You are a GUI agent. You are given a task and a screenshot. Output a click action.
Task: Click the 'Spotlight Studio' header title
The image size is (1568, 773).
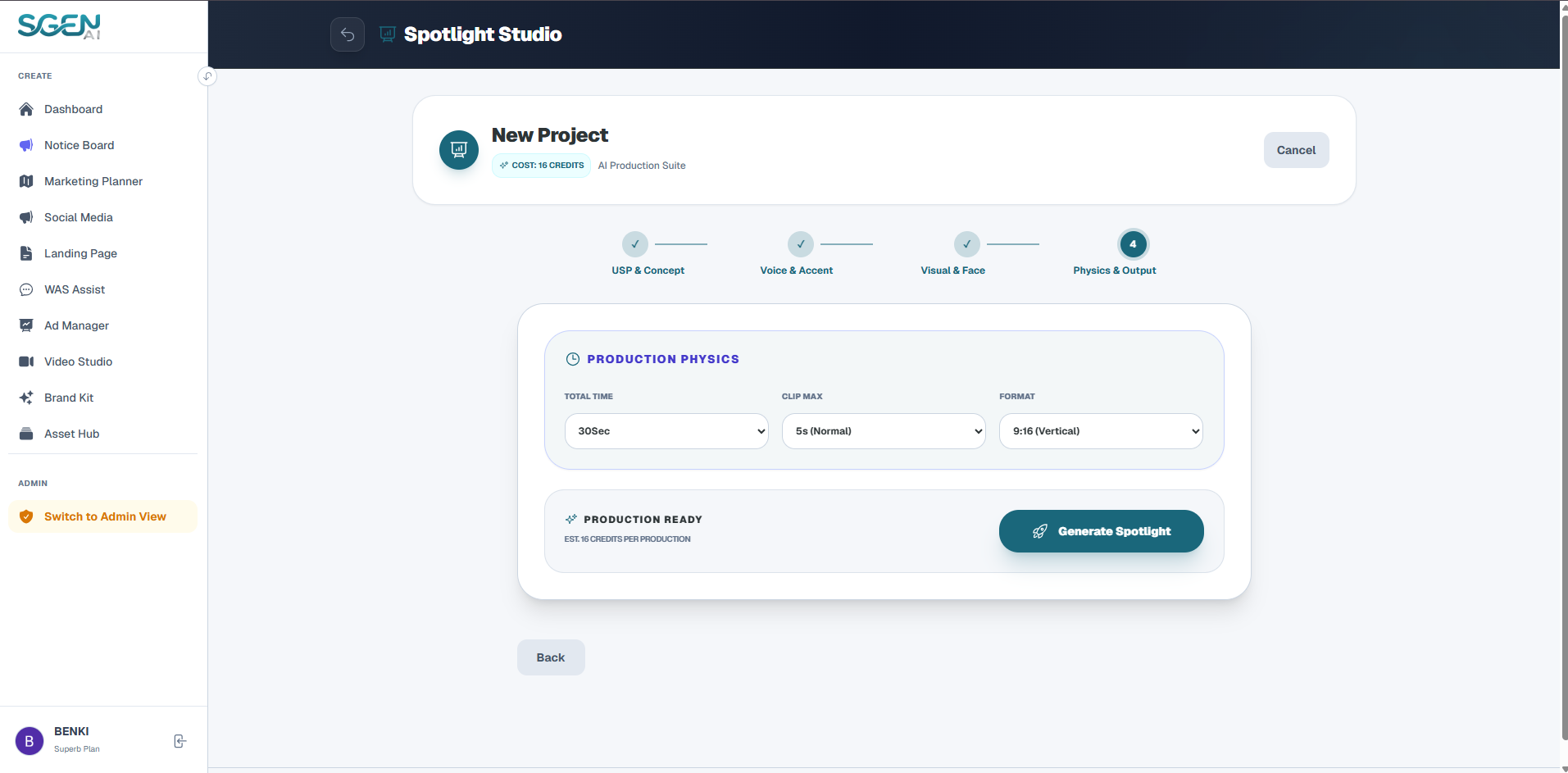pos(483,34)
